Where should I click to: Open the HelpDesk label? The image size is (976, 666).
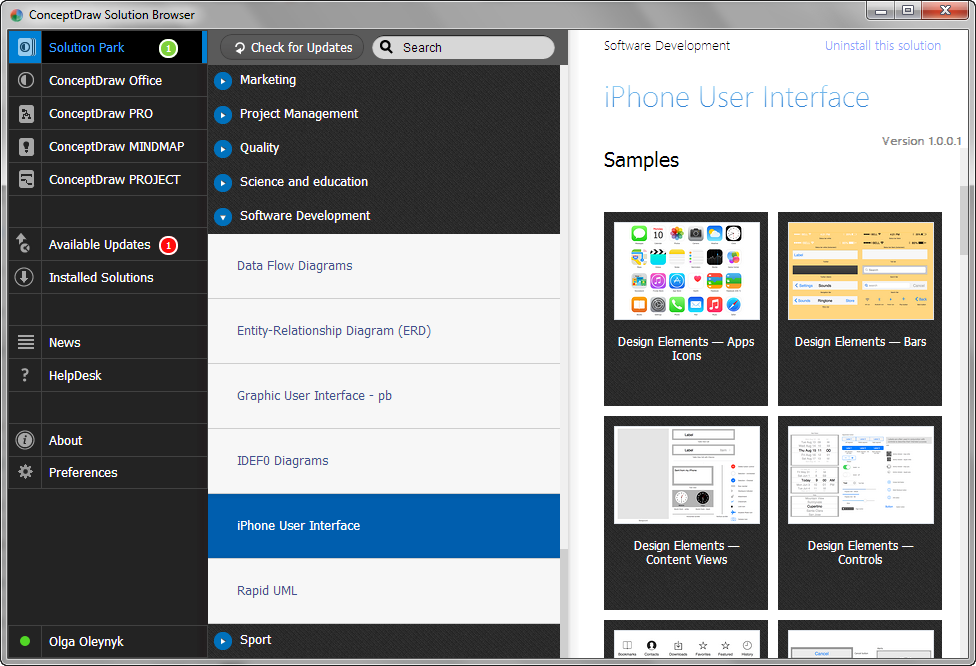75,375
